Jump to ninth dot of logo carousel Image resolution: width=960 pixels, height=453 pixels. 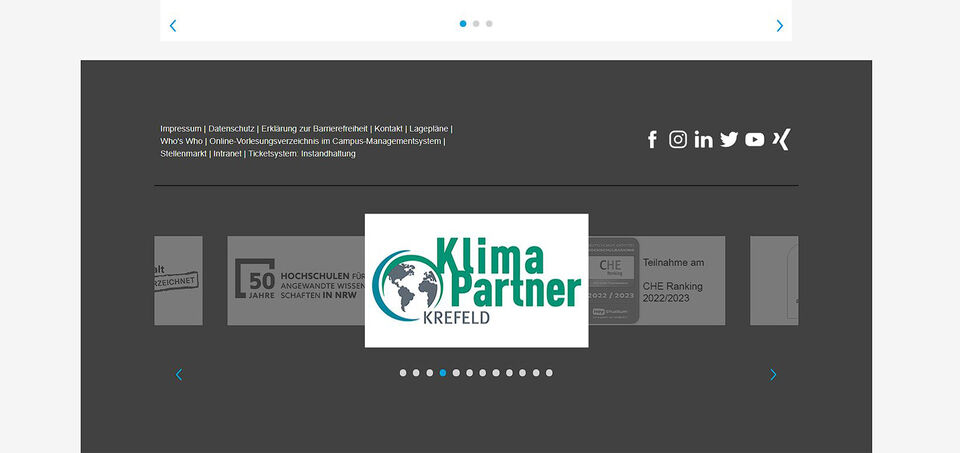coord(509,373)
